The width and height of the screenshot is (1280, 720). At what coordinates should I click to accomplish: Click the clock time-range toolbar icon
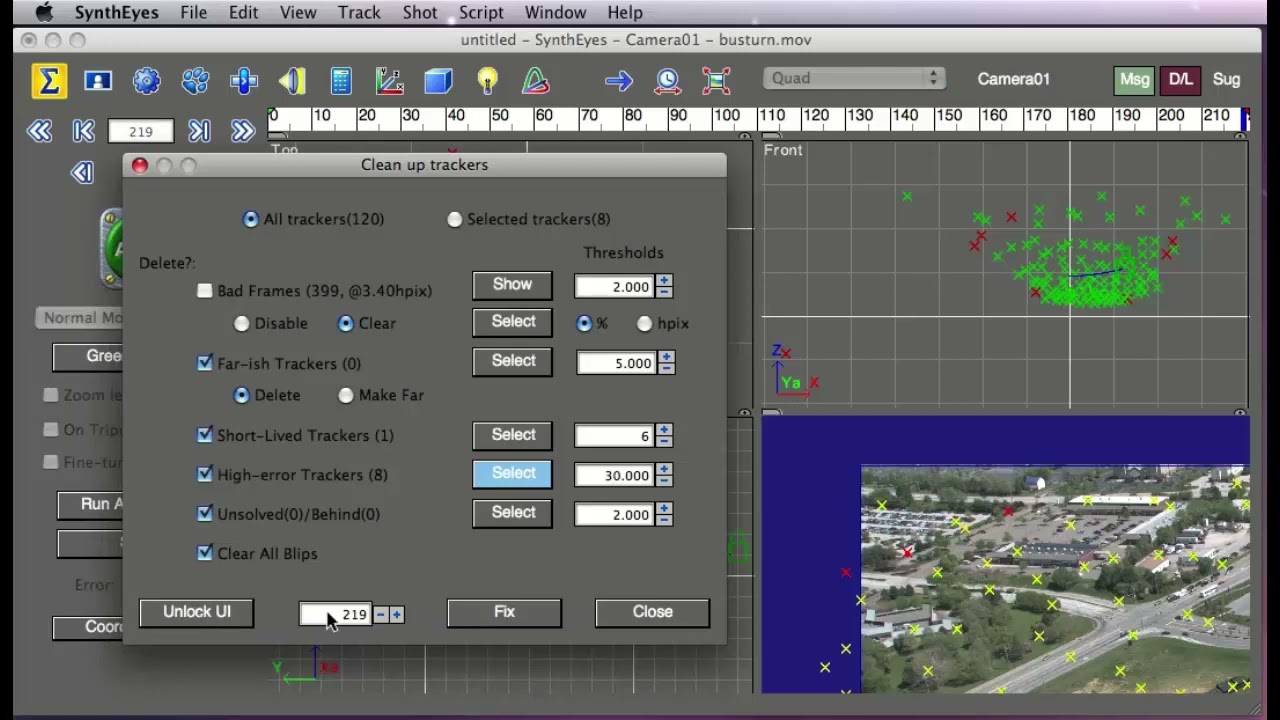668,81
